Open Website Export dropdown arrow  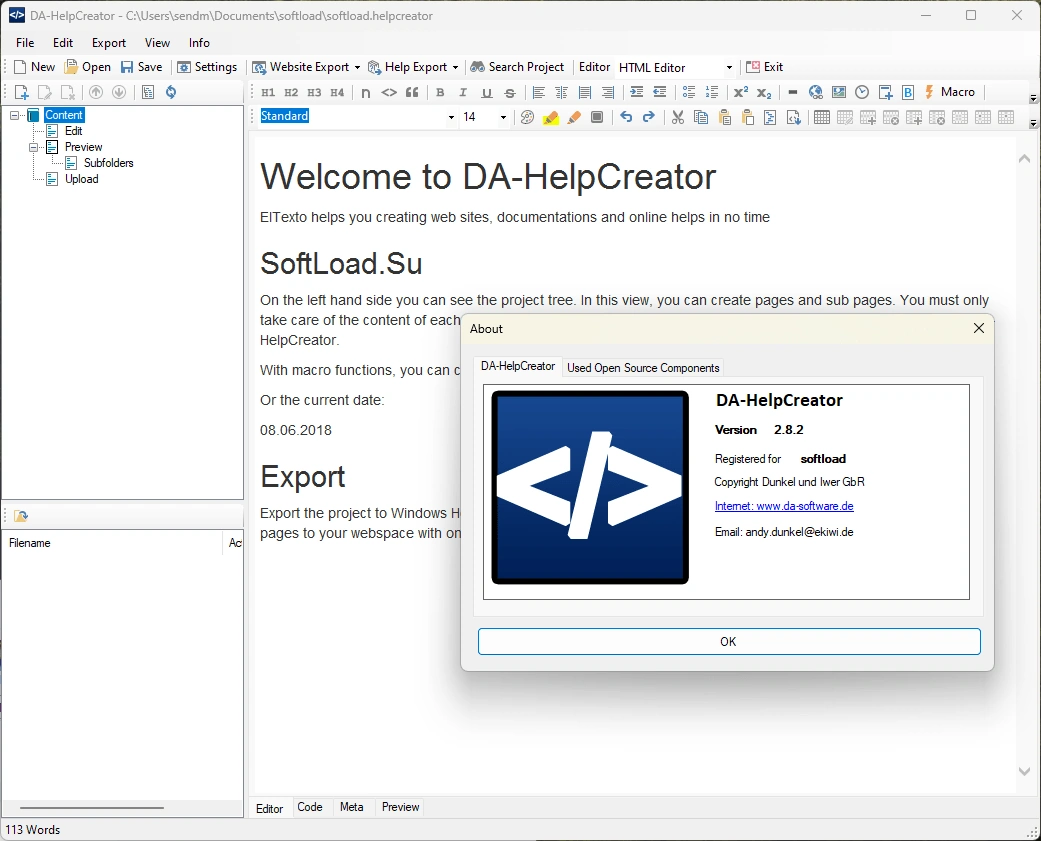coord(357,67)
